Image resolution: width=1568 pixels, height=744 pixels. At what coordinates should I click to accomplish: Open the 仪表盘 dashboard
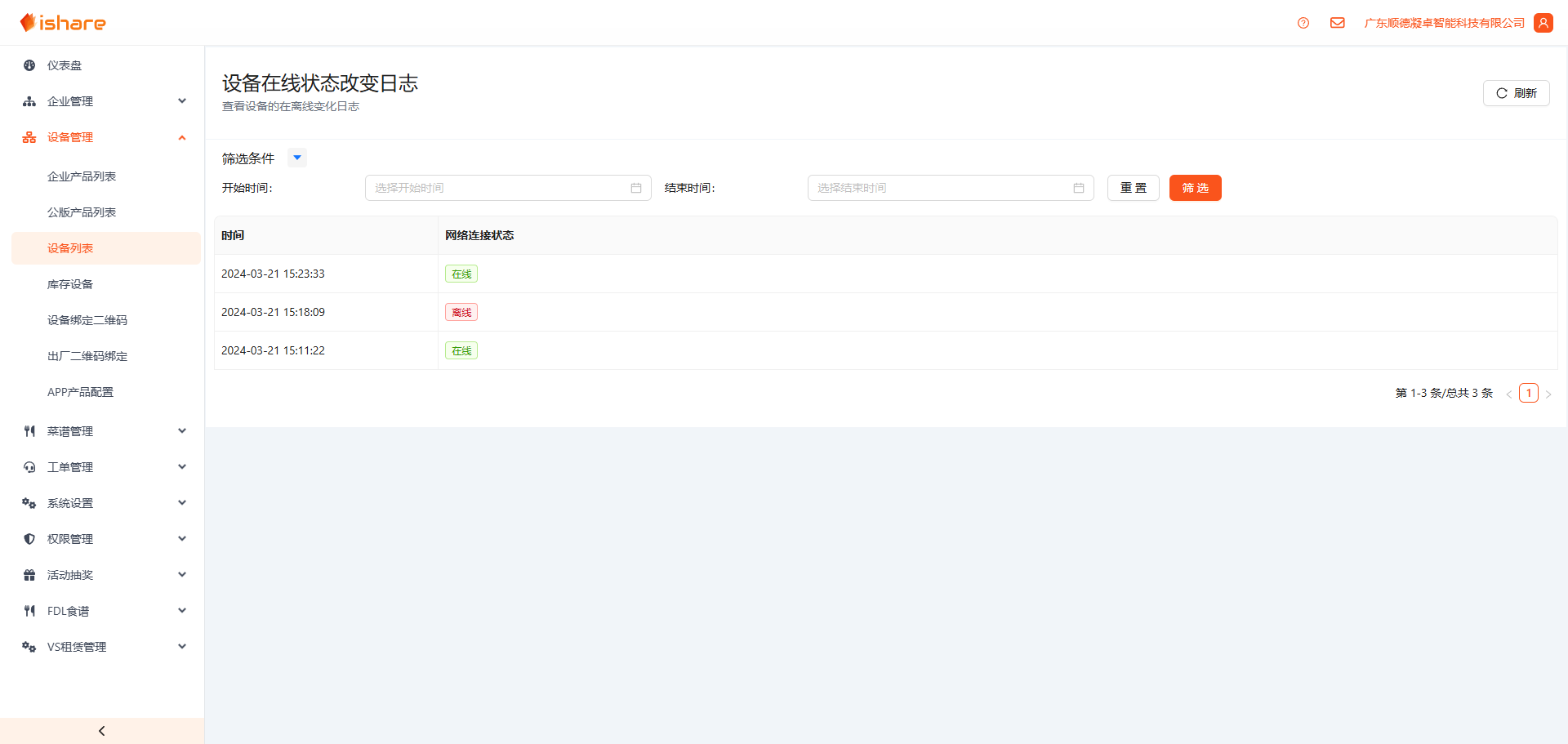point(65,65)
